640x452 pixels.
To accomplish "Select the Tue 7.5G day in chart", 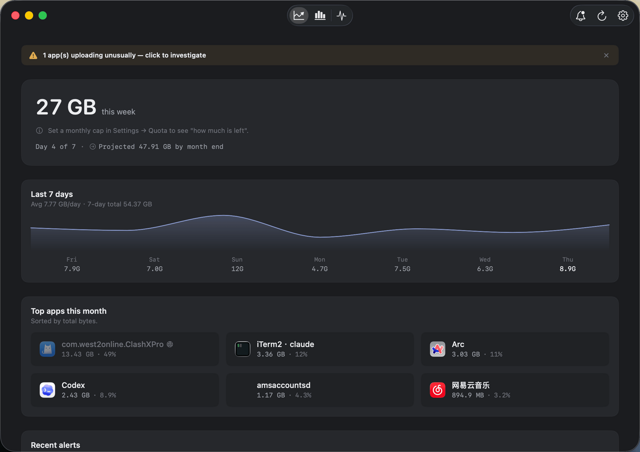I will [402, 264].
